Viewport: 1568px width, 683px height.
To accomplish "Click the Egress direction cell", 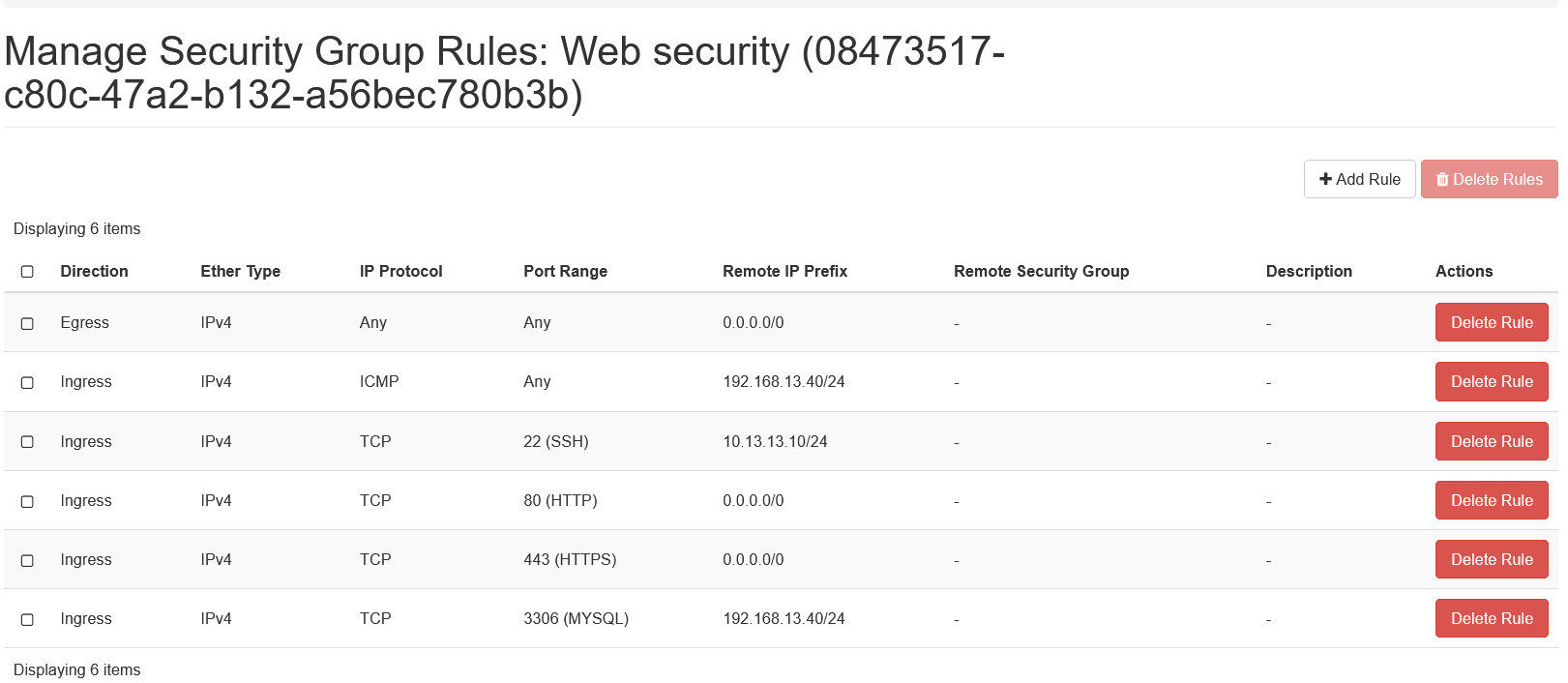I will pyautogui.click(x=84, y=322).
